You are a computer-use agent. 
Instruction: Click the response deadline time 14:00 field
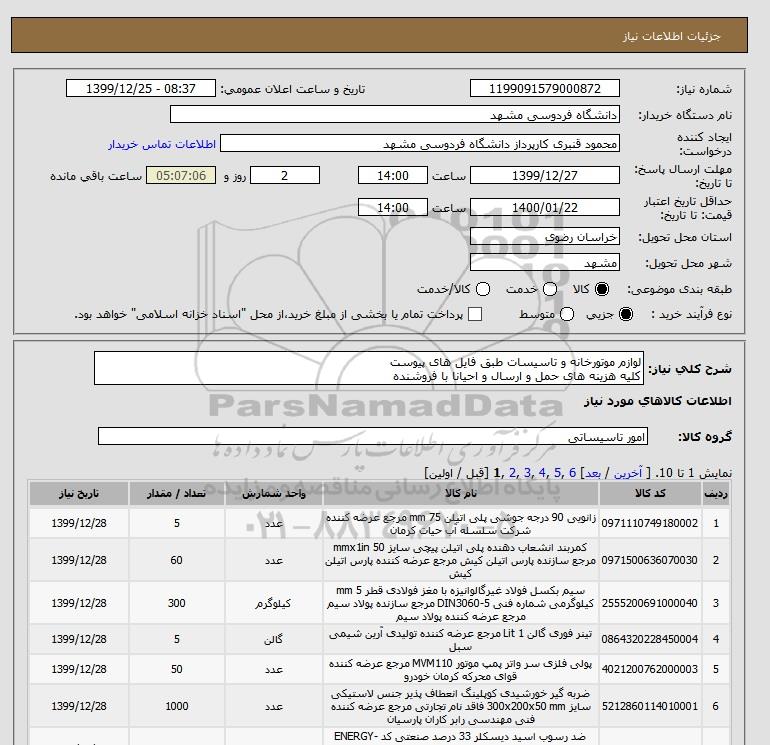click(393, 175)
